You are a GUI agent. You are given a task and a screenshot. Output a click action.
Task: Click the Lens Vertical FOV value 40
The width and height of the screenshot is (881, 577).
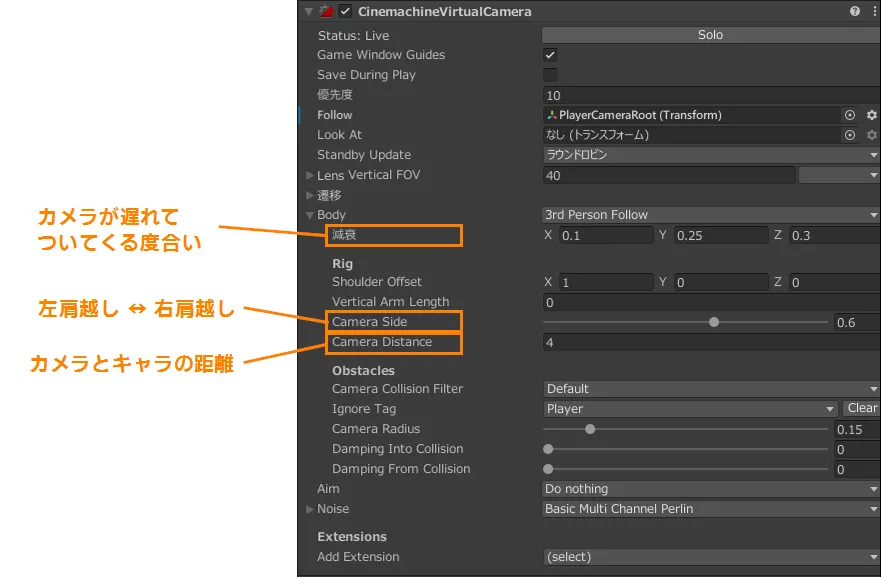[669, 175]
